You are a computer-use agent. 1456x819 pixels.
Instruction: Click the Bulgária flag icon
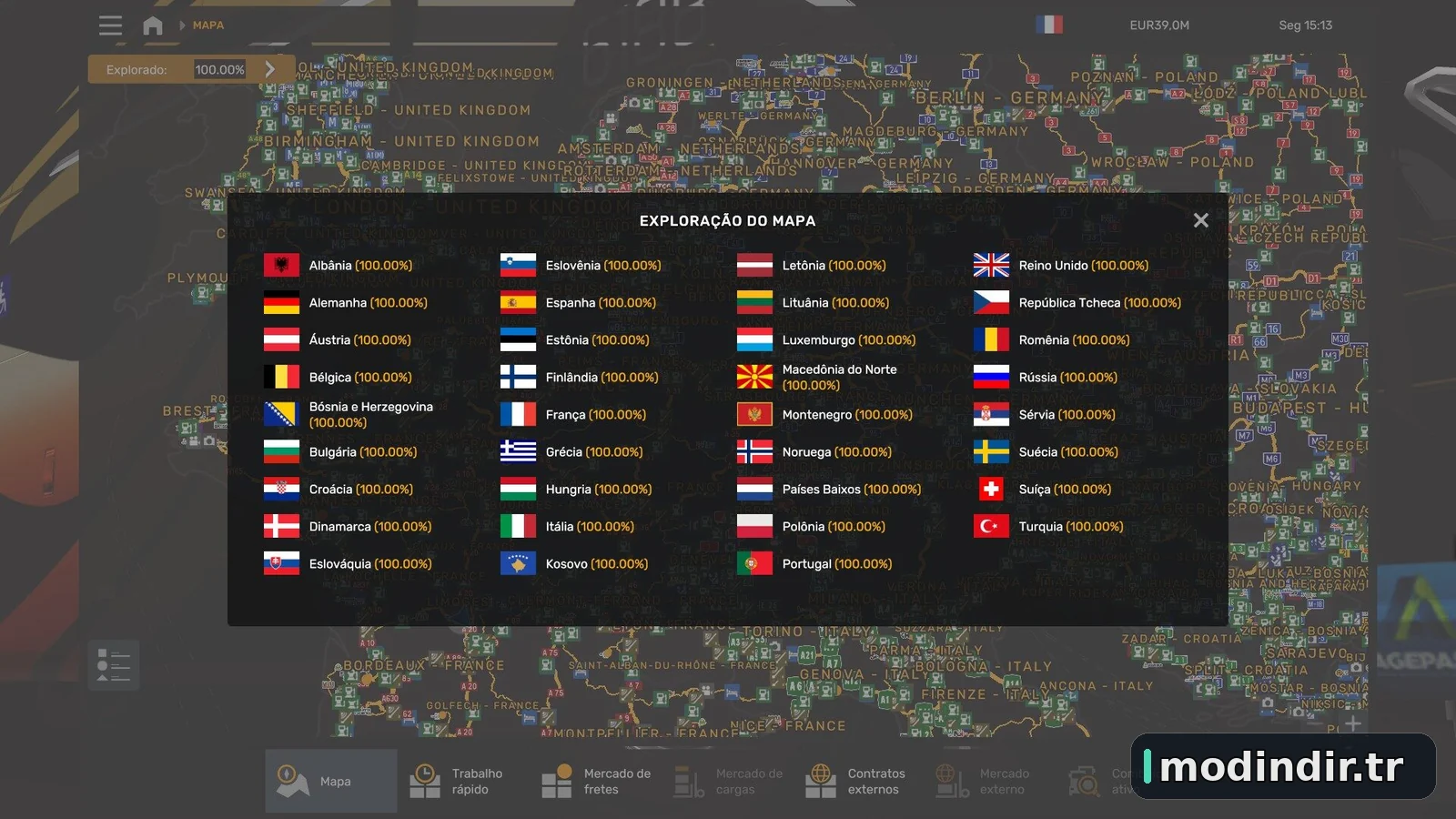(x=281, y=451)
